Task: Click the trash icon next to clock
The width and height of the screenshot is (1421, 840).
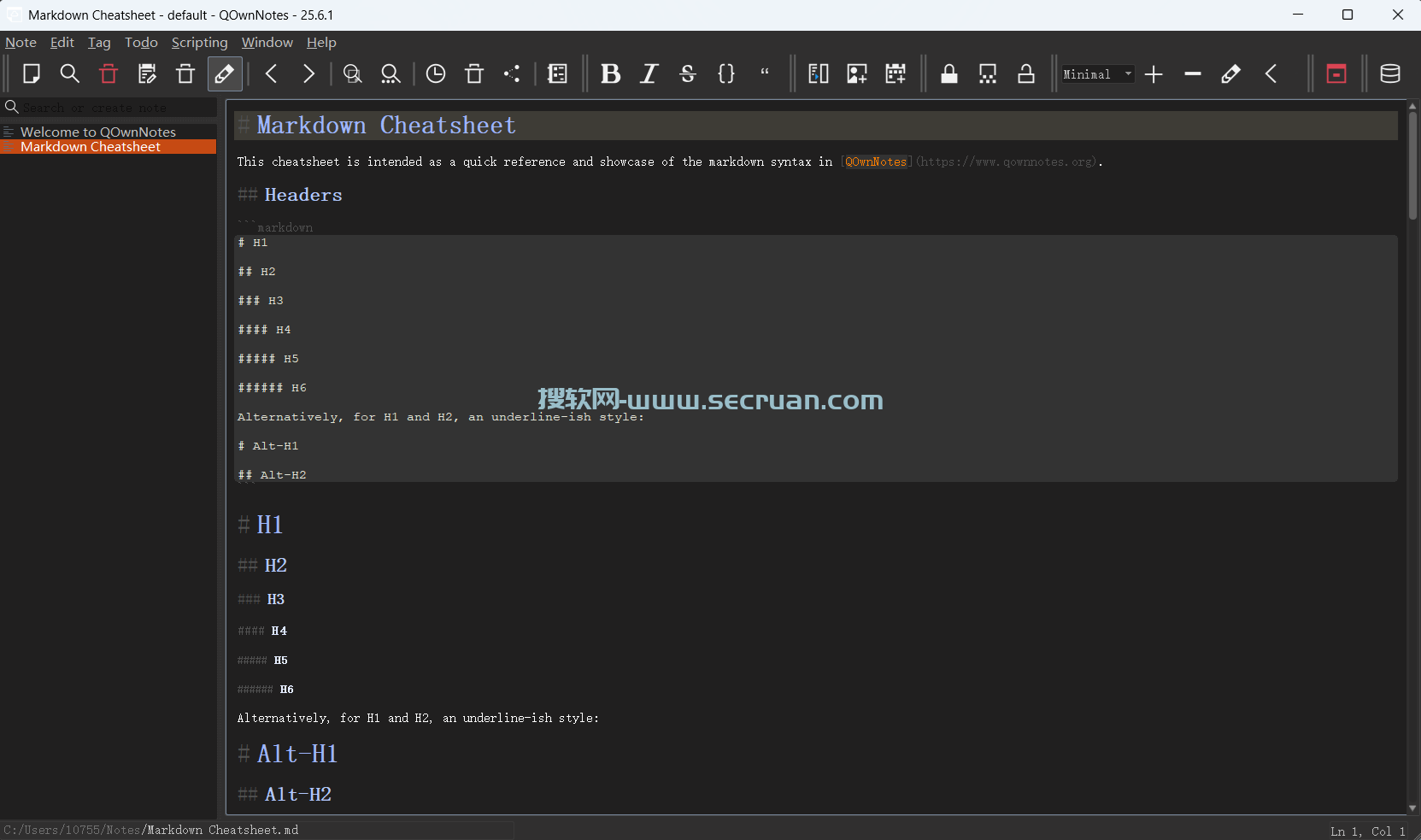Action: (x=474, y=74)
